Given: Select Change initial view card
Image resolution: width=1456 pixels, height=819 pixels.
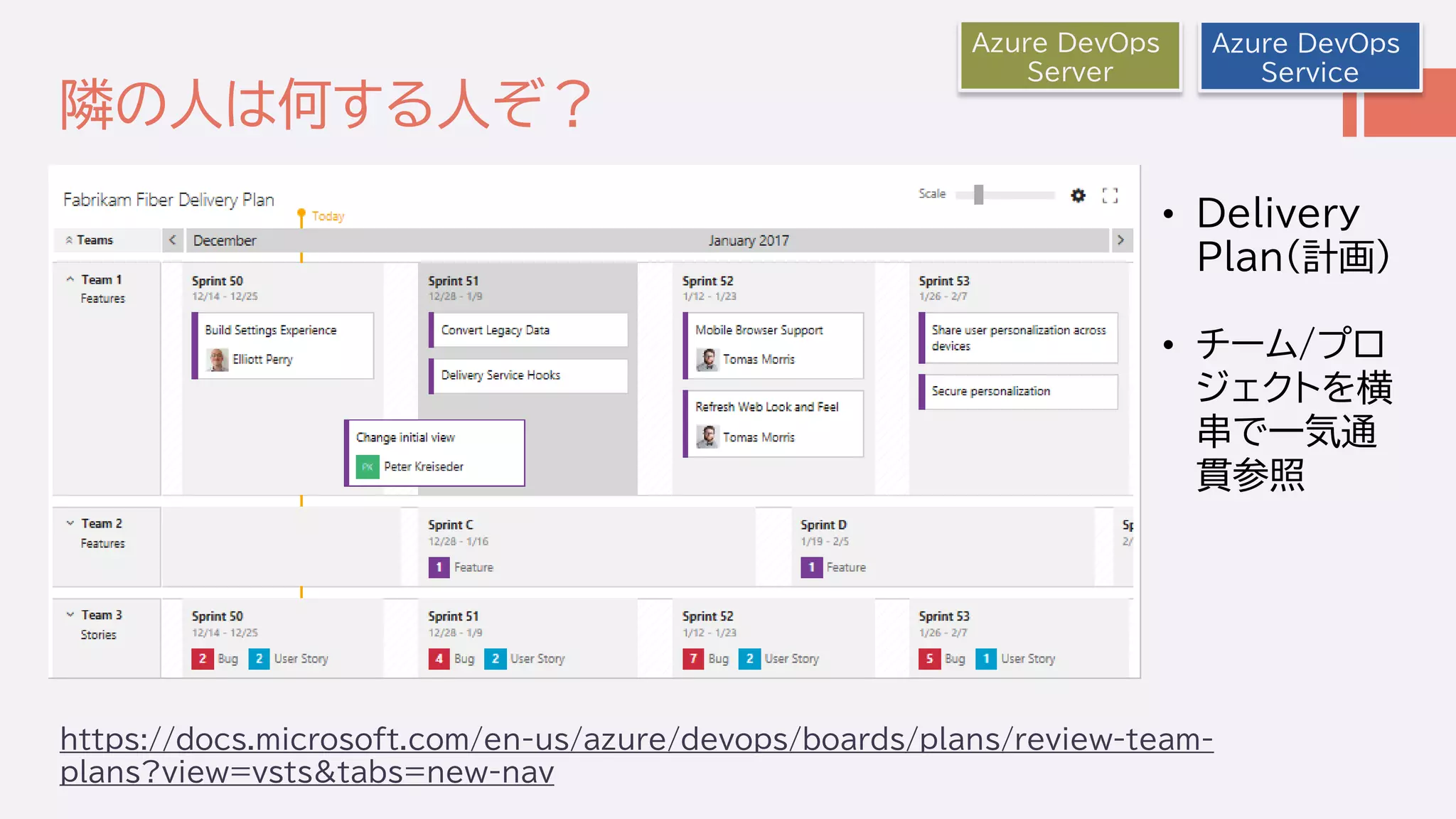Looking at the screenshot, I should 434,453.
